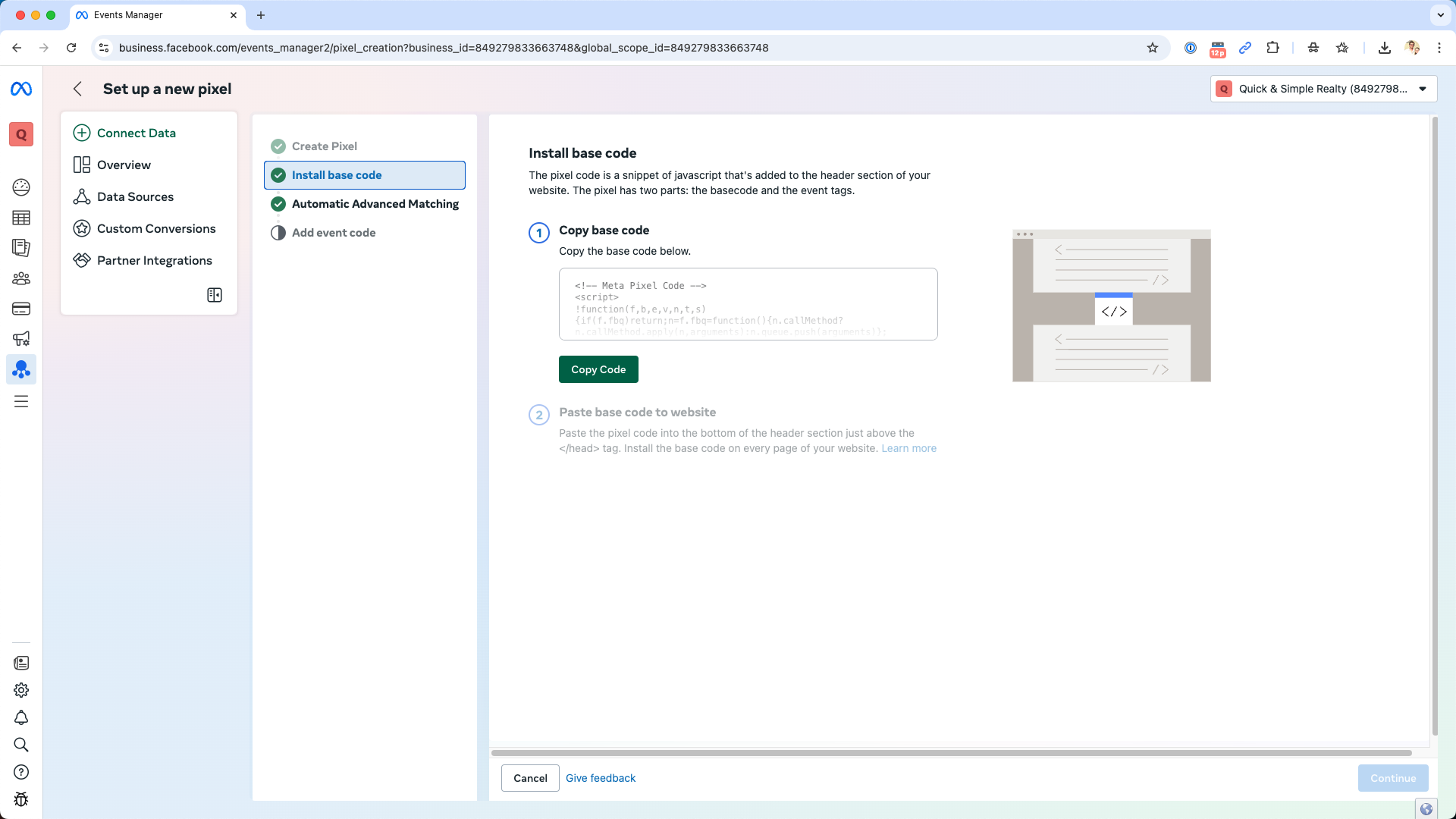This screenshot has width=1456, height=819.
Task: Click the Copy base code heading
Action: tap(604, 231)
